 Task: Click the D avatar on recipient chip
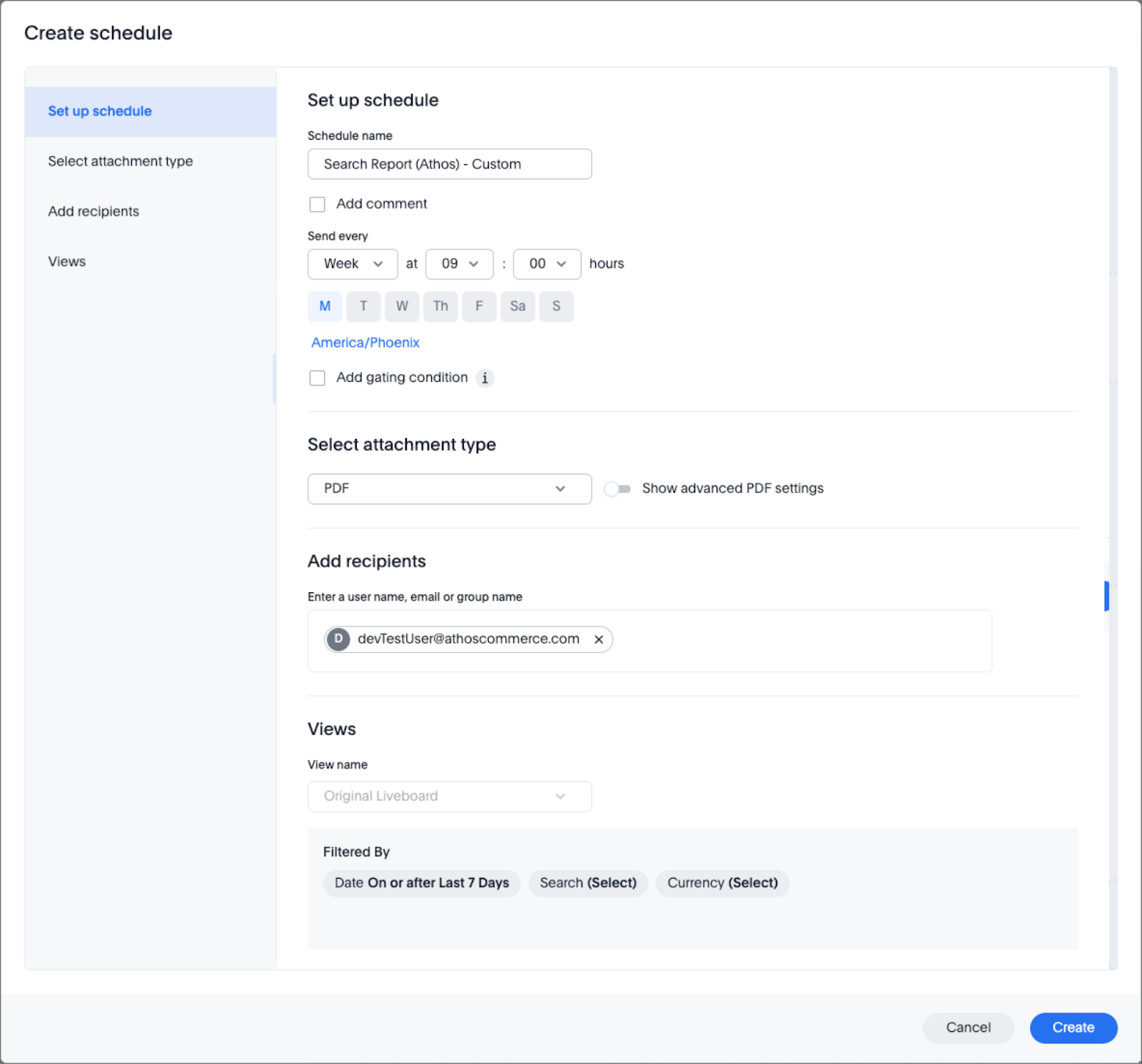(338, 639)
